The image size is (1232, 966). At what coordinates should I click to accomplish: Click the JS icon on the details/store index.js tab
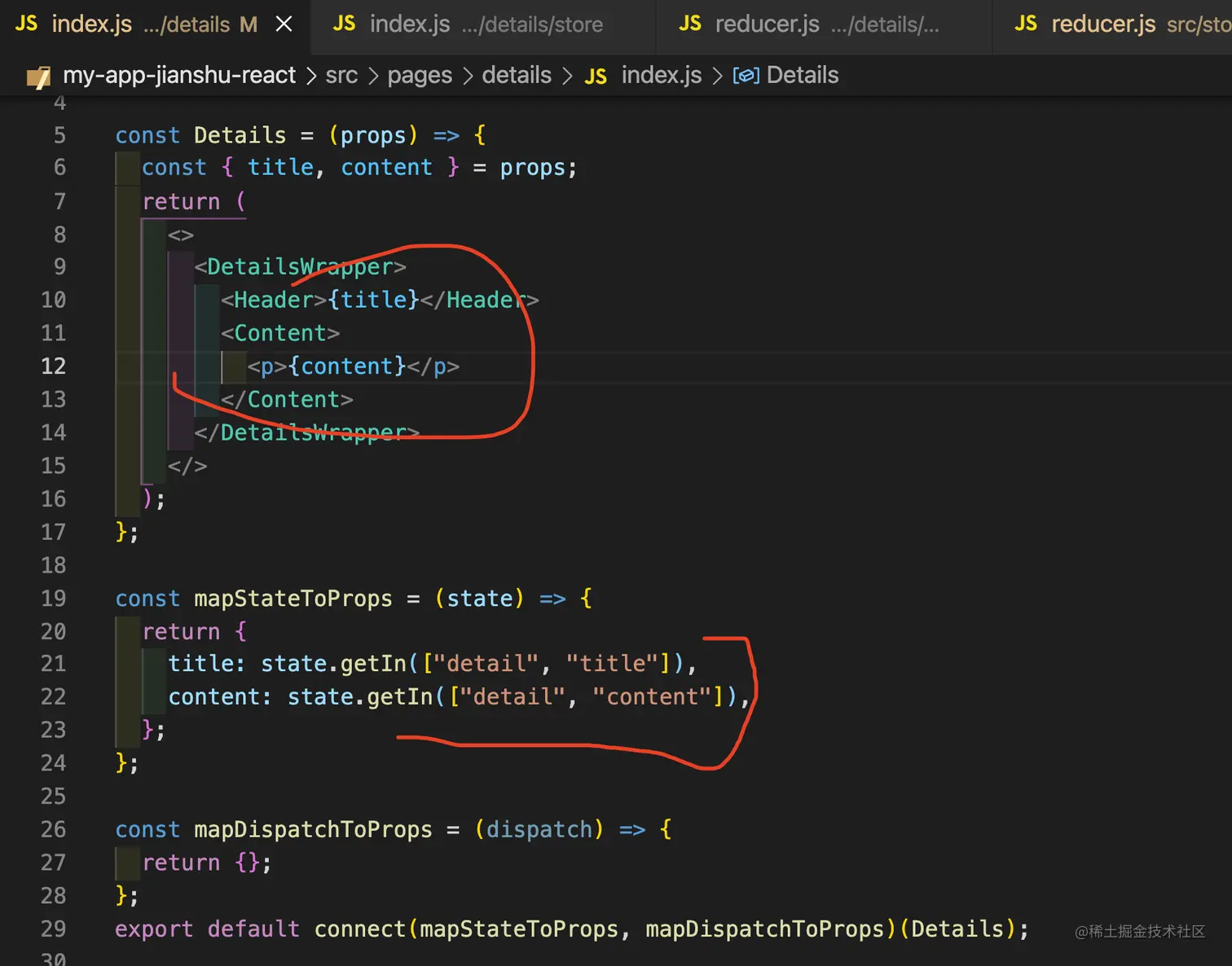click(x=344, y=24)
